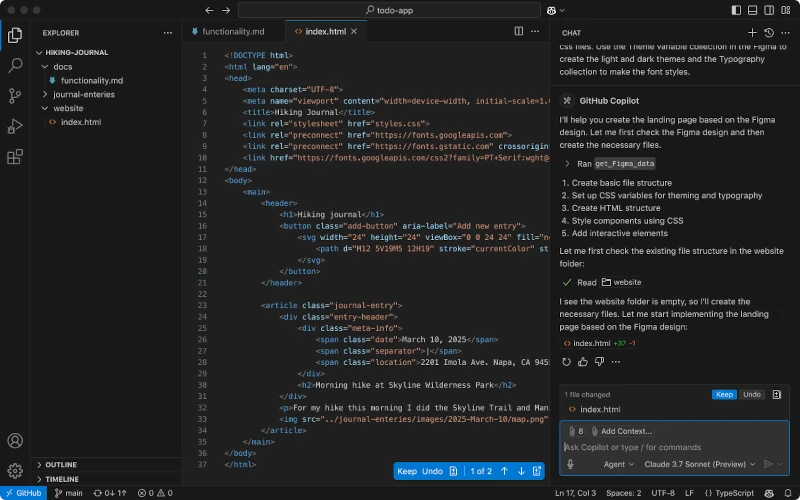Collapse the docs folder
The height and width of the screenshot is (500, 800).
pyautogui.click(x=62, y=66)
